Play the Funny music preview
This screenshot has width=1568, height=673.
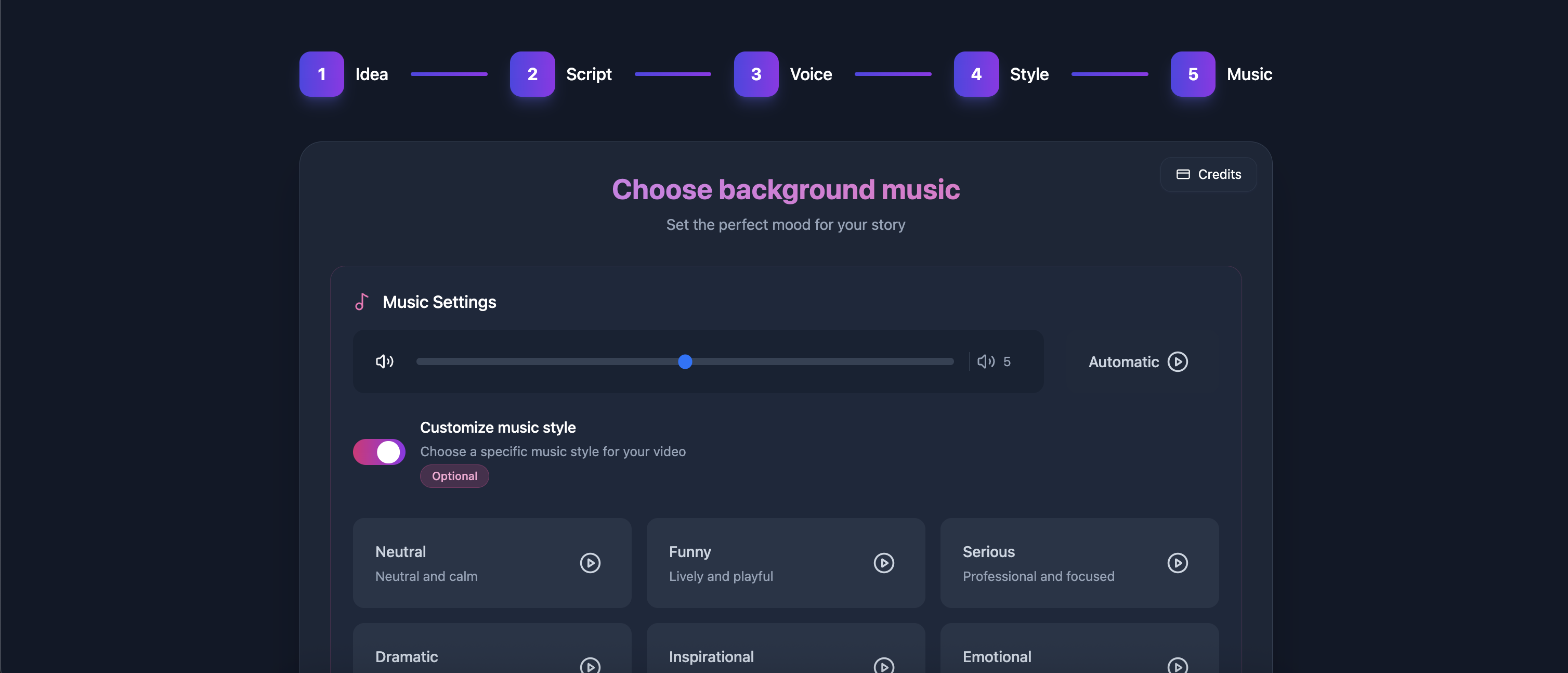pyautogui.click(x=884, y=563)
